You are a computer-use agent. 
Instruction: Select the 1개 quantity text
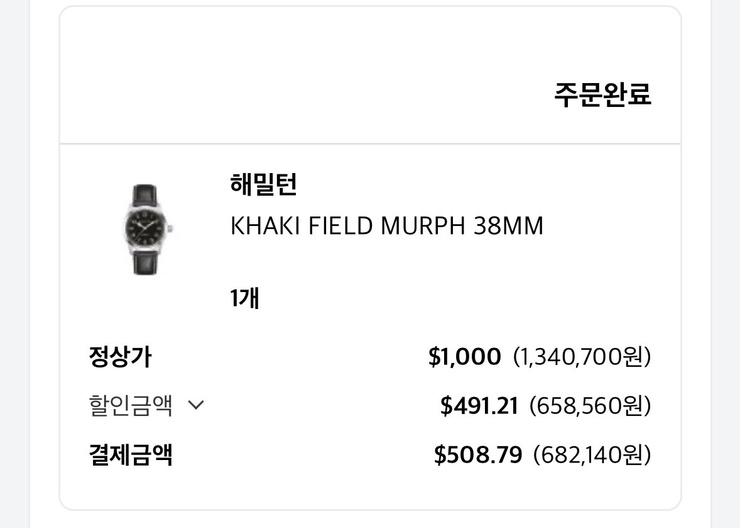click(x=245, y=298)
